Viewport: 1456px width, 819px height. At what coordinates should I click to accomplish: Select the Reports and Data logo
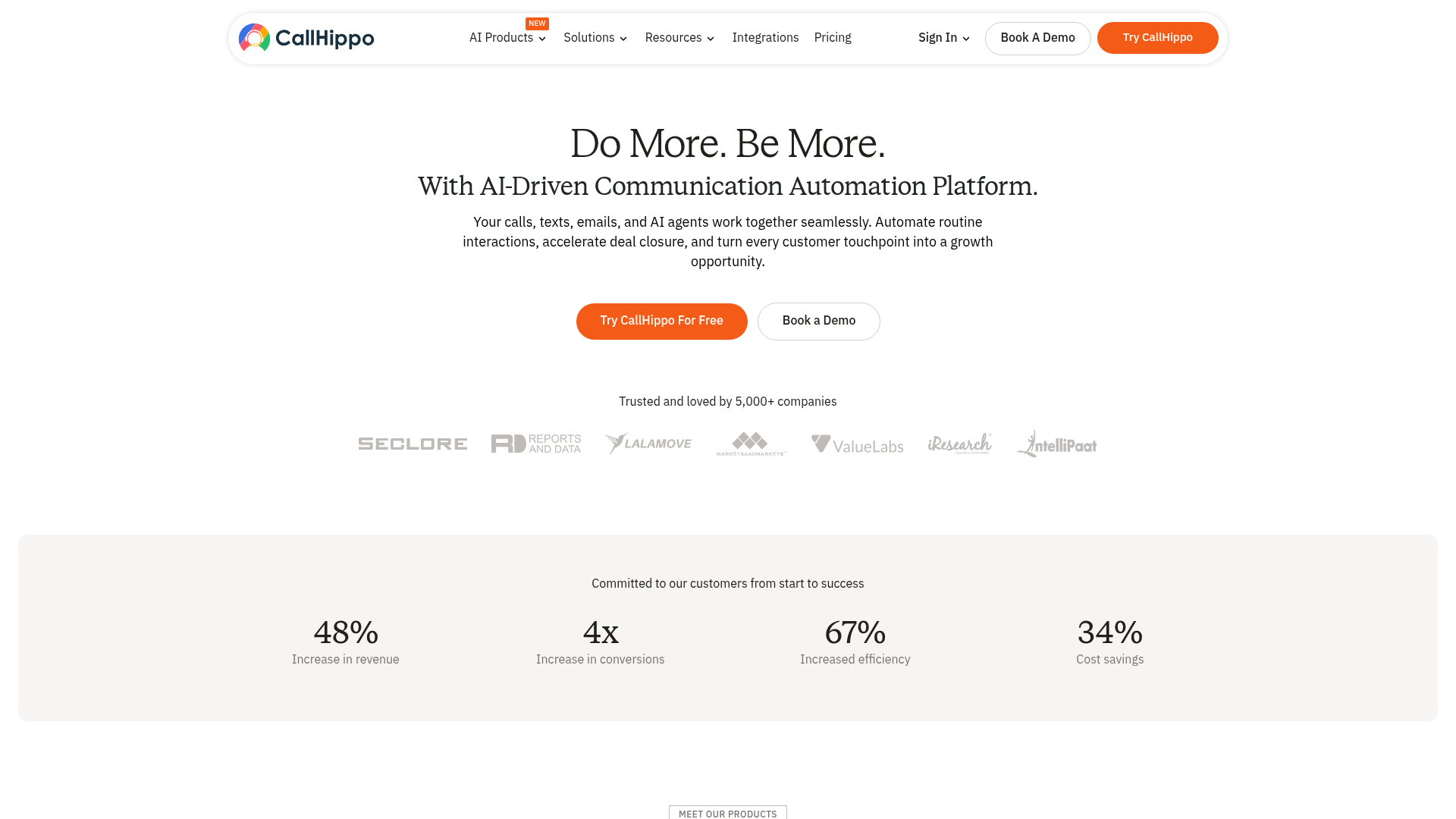(535, 444)
